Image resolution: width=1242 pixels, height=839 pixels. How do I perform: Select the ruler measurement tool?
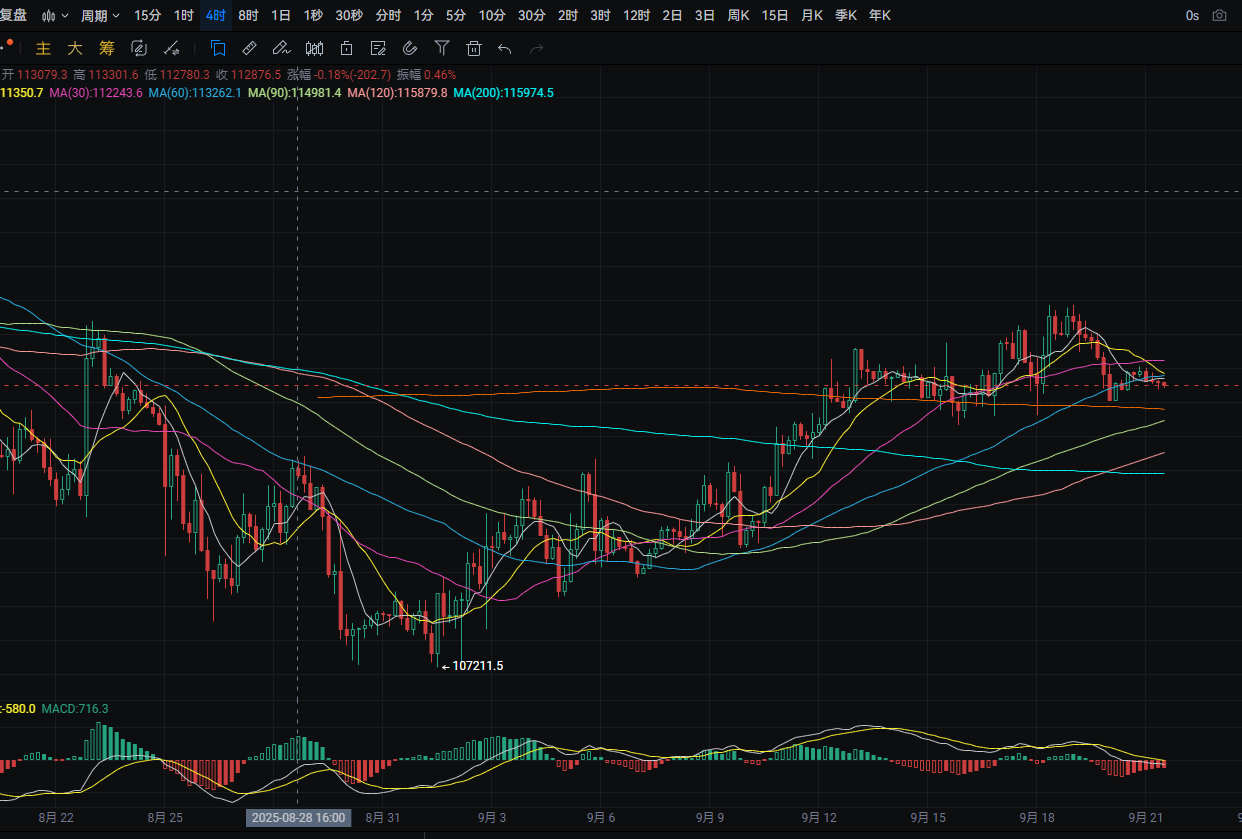click(x=250, y=48)
